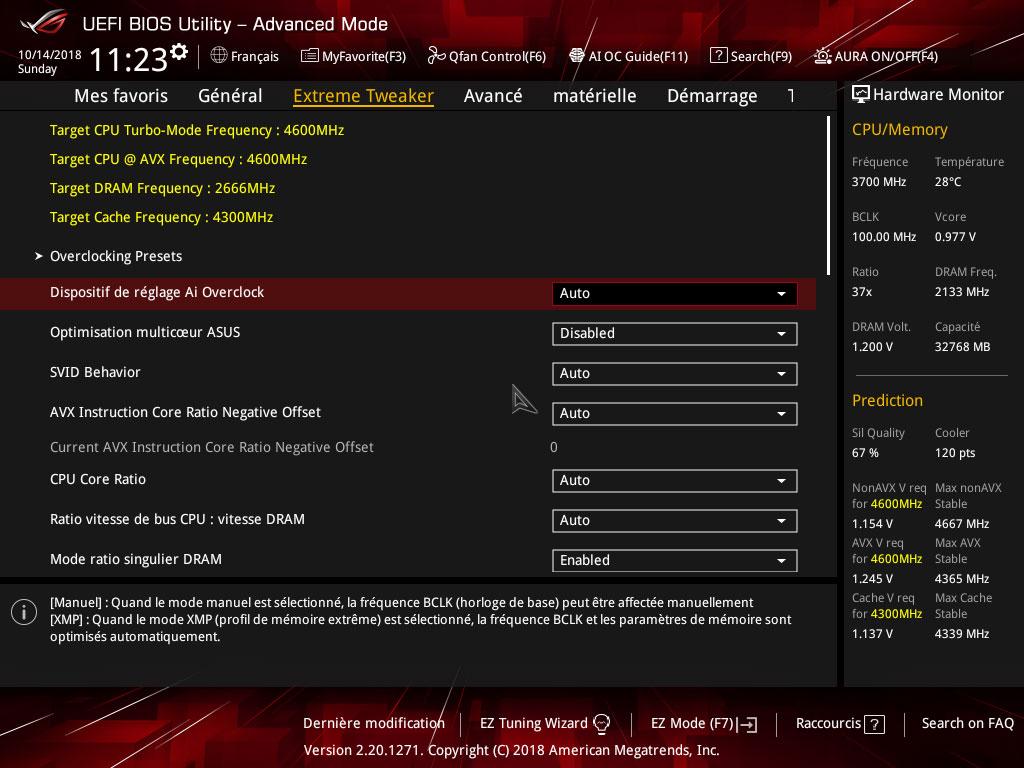Toggle AURA ON/OFF(F4) lighting icon
Viewport: 1024px width, 768px height.
(822, 56)
